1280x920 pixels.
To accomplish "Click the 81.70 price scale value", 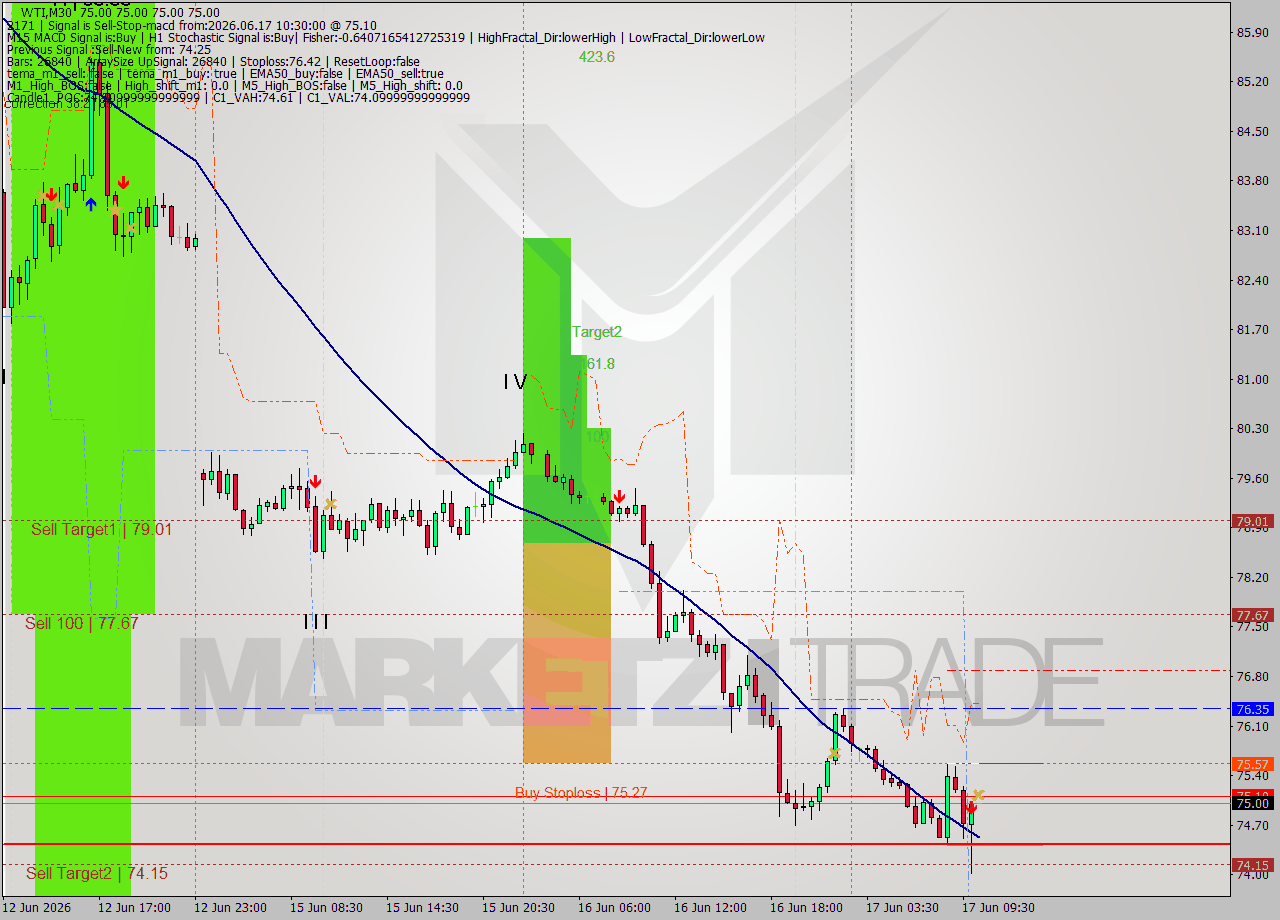I will click(1253, 329).
